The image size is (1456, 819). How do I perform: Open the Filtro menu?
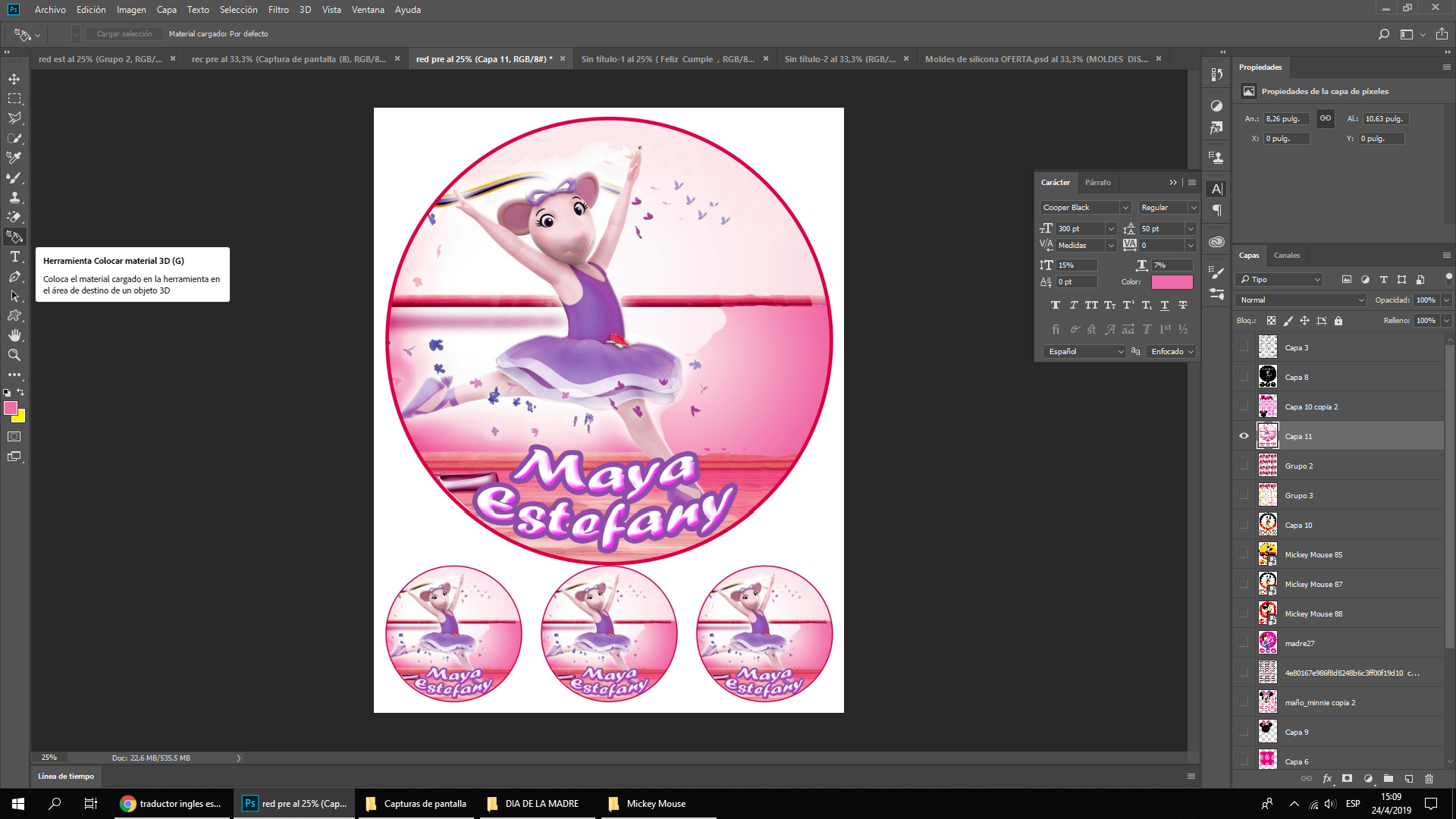tap(278, 10)
